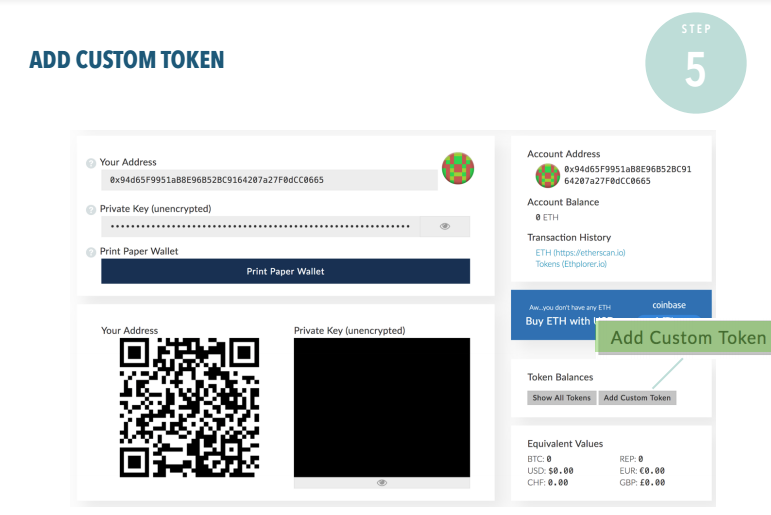The height and width of the screenshot is (515, 771).
Task: Select the account address text 0x94d65F9951aB8E96B52BC91…
Action: click(628, 175)
